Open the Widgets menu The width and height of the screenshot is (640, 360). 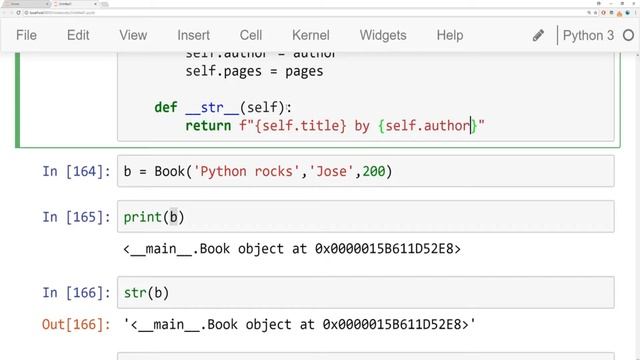click(x=383, y=35)
